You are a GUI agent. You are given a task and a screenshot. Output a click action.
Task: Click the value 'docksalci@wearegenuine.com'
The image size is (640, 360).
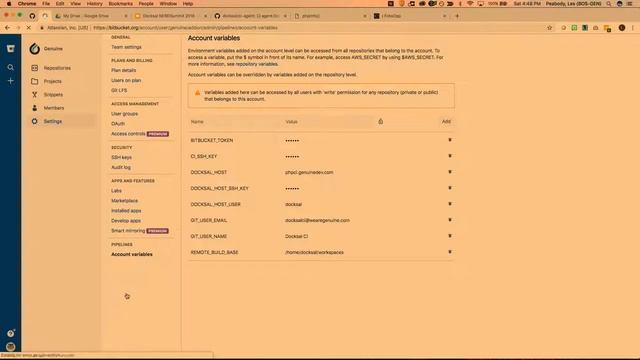tap(317, 220)
